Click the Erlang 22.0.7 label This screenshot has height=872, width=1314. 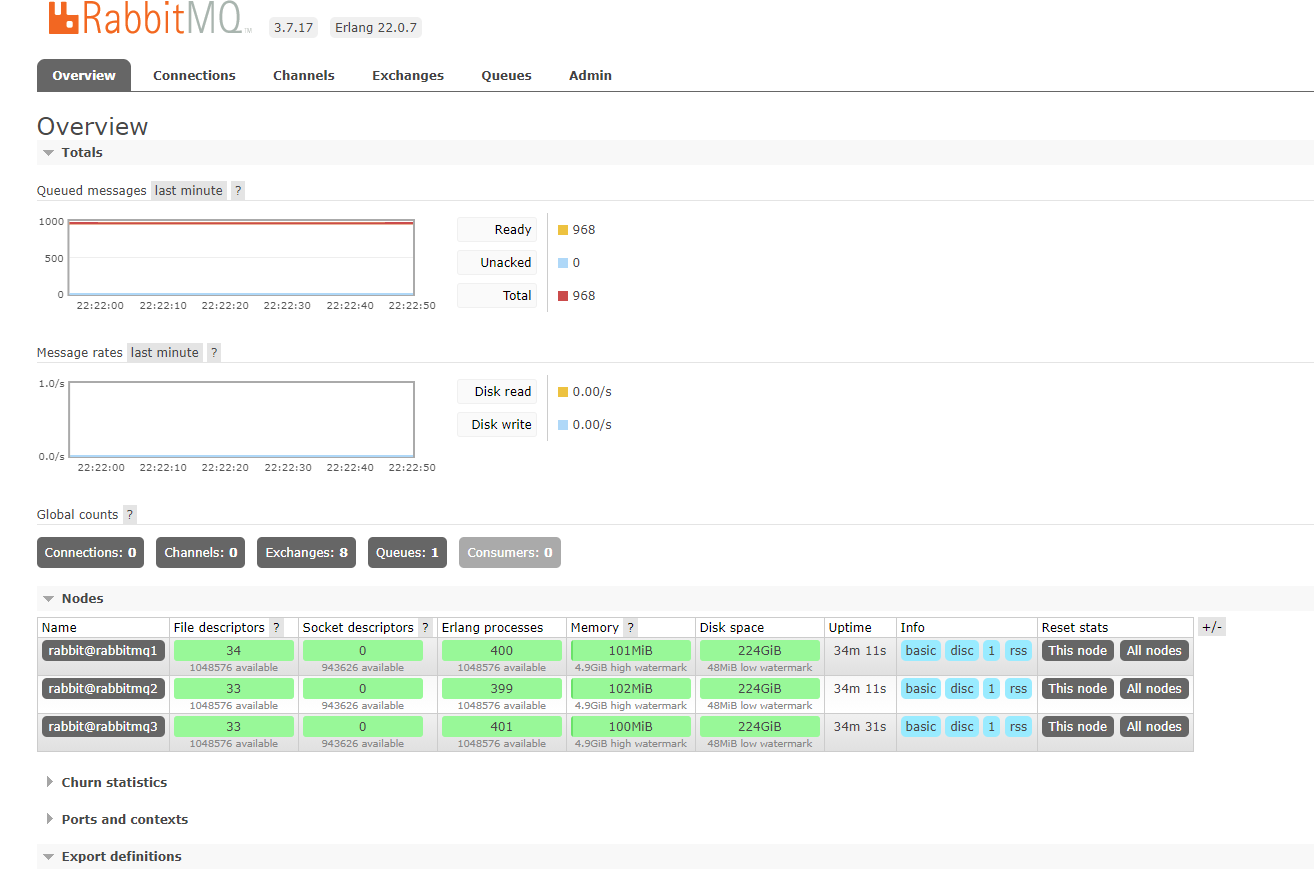click(x=375, y=27)
